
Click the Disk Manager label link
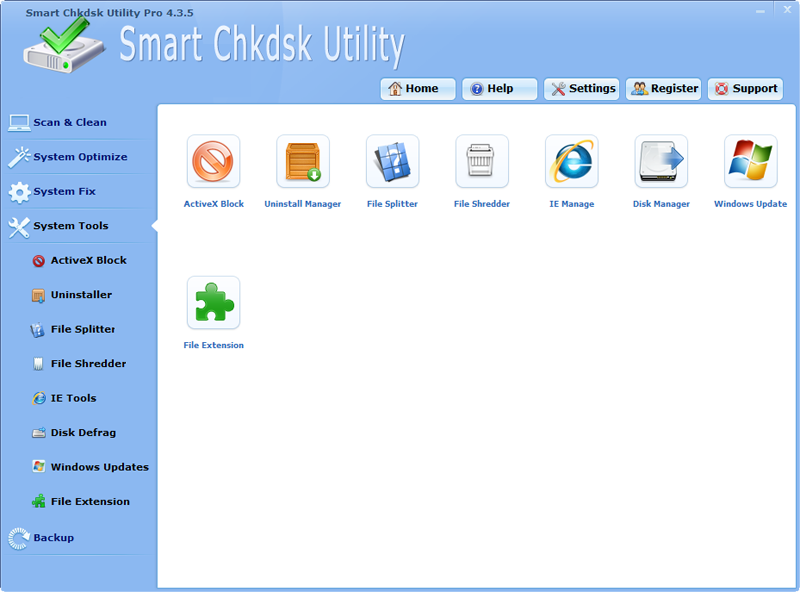click(x=661, y=204)
